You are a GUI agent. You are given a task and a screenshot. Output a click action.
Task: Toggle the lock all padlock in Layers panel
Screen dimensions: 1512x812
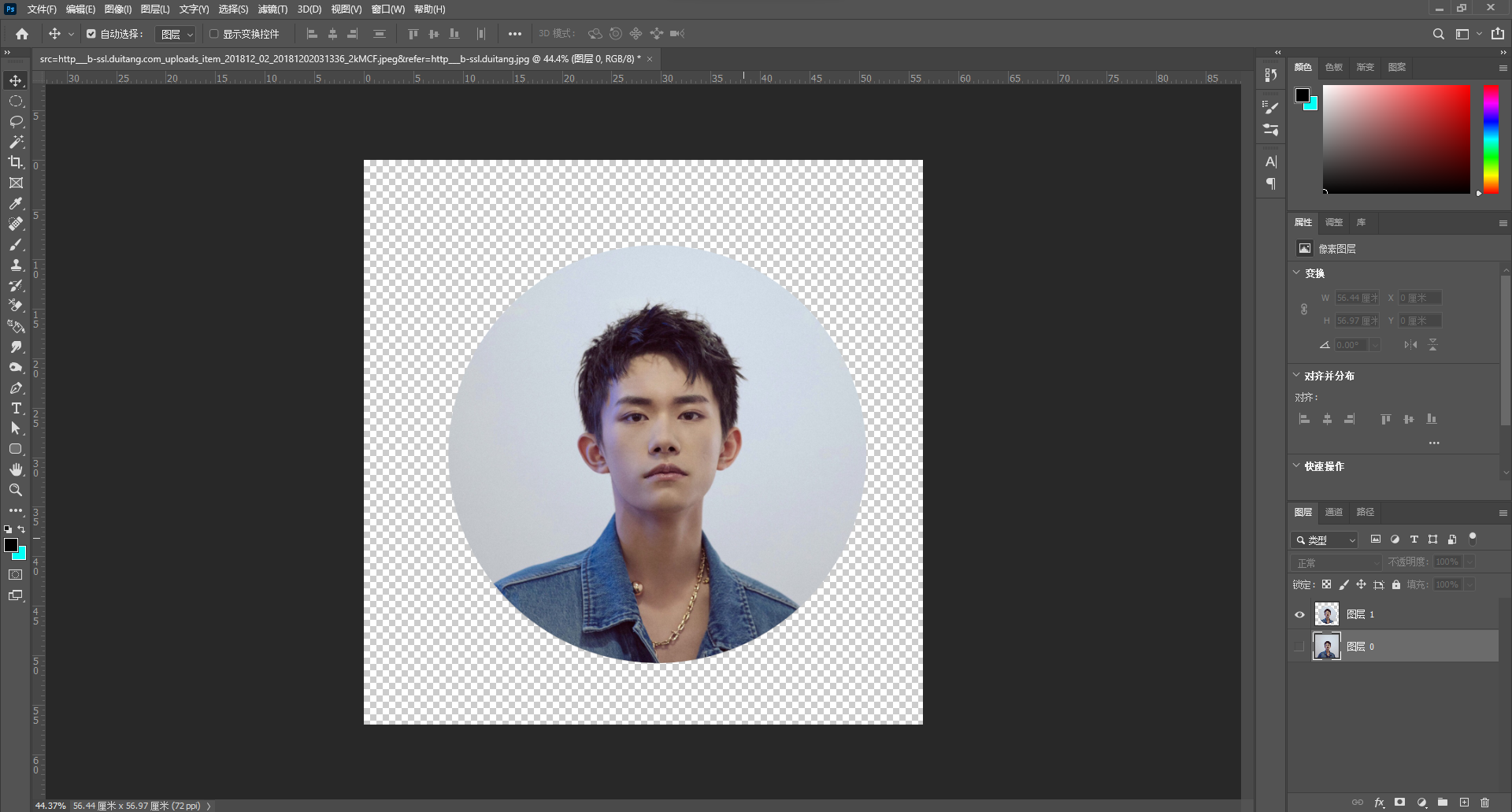coord(1396,584)
